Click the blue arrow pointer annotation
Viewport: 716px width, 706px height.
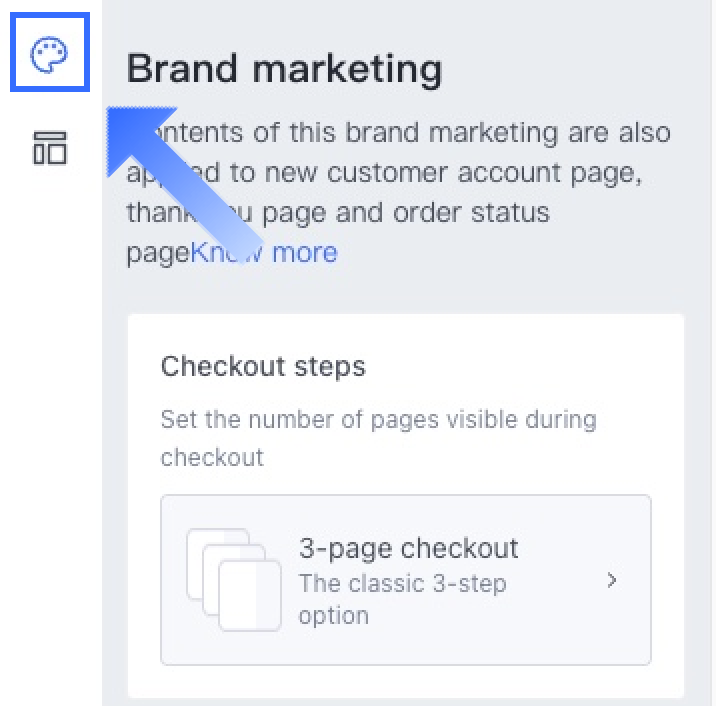[184, 185]
